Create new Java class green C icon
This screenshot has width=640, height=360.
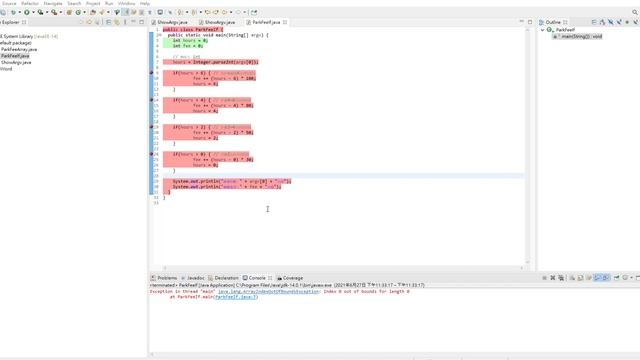78,12
